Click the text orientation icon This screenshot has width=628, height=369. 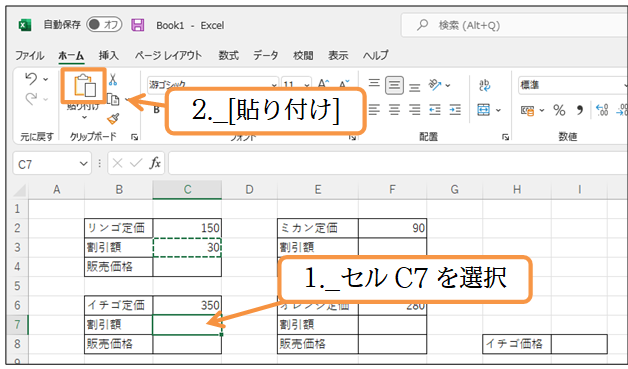point(435,85)
